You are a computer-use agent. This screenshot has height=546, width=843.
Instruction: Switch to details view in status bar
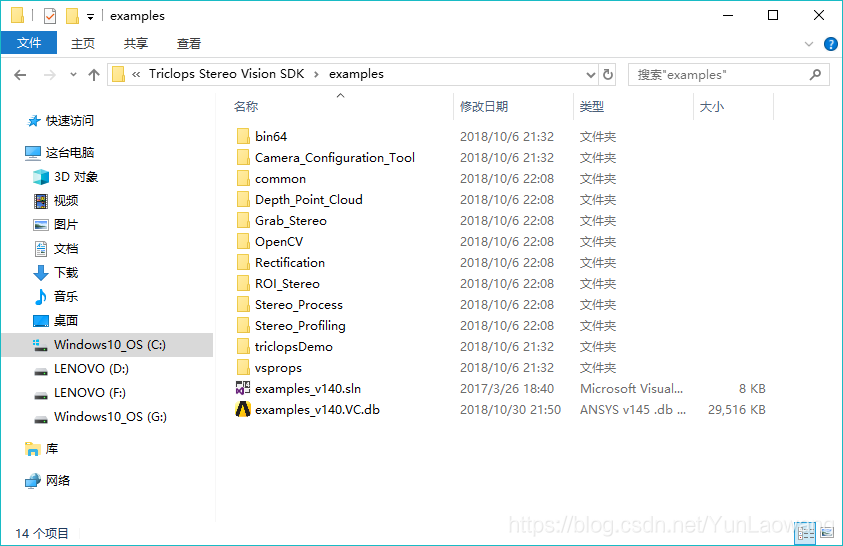pos(805,533)
